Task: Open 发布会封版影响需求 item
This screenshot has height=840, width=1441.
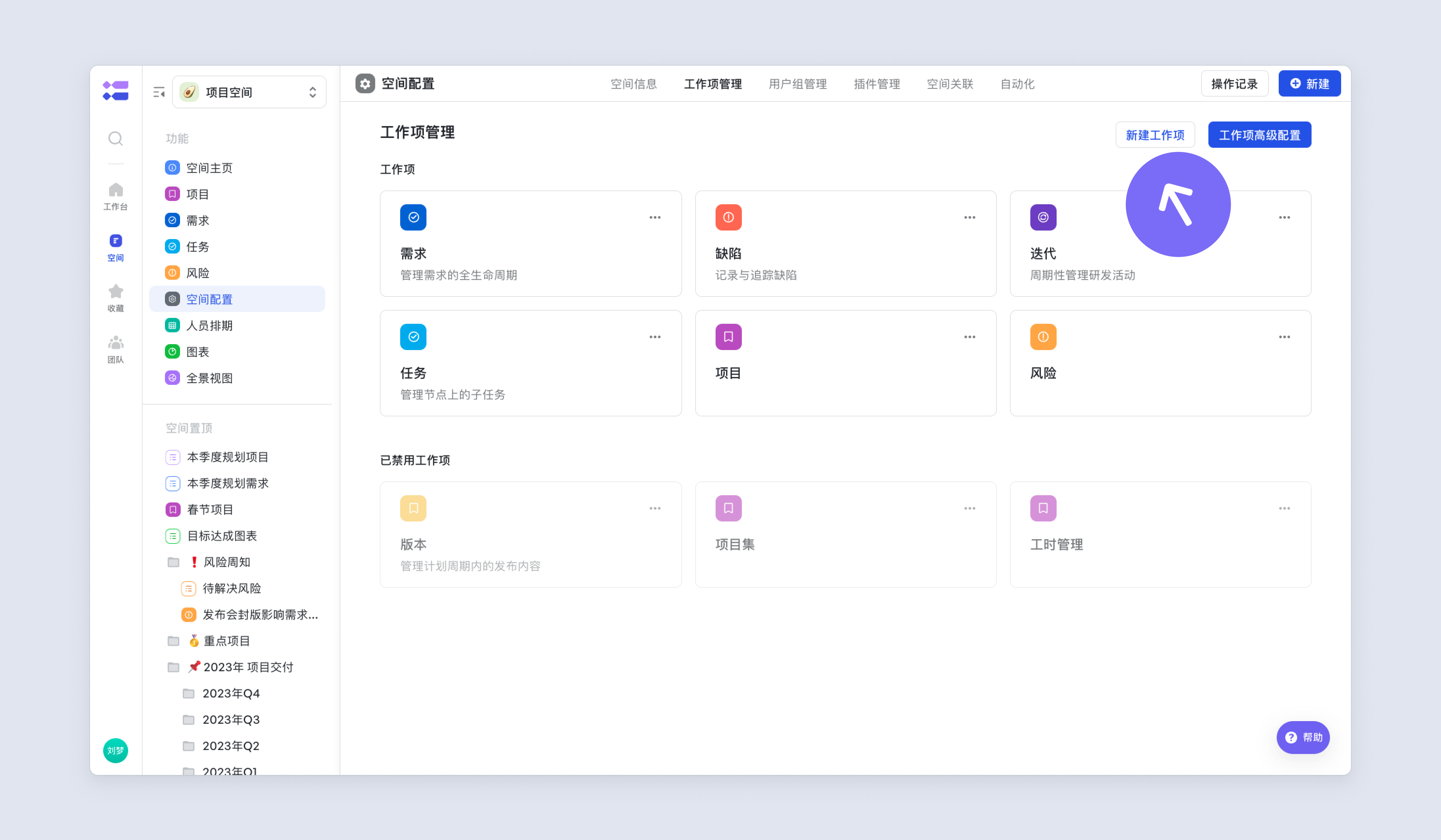Action: [x=237, y=615]
